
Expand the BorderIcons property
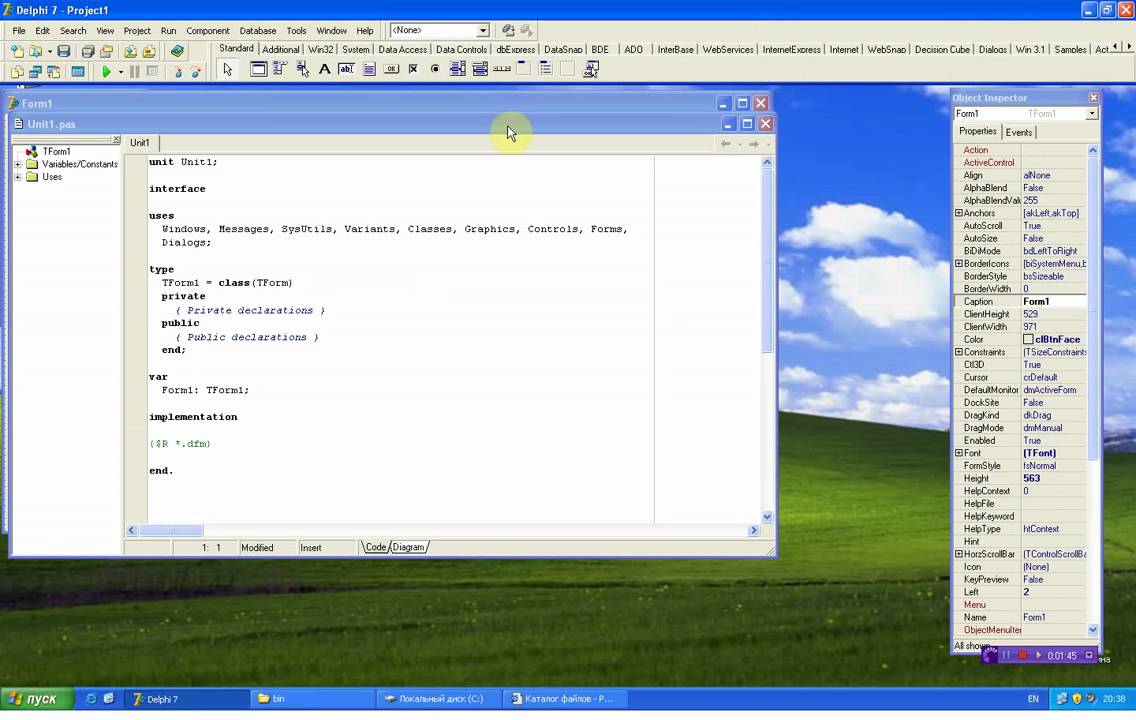tap(958, 264)
